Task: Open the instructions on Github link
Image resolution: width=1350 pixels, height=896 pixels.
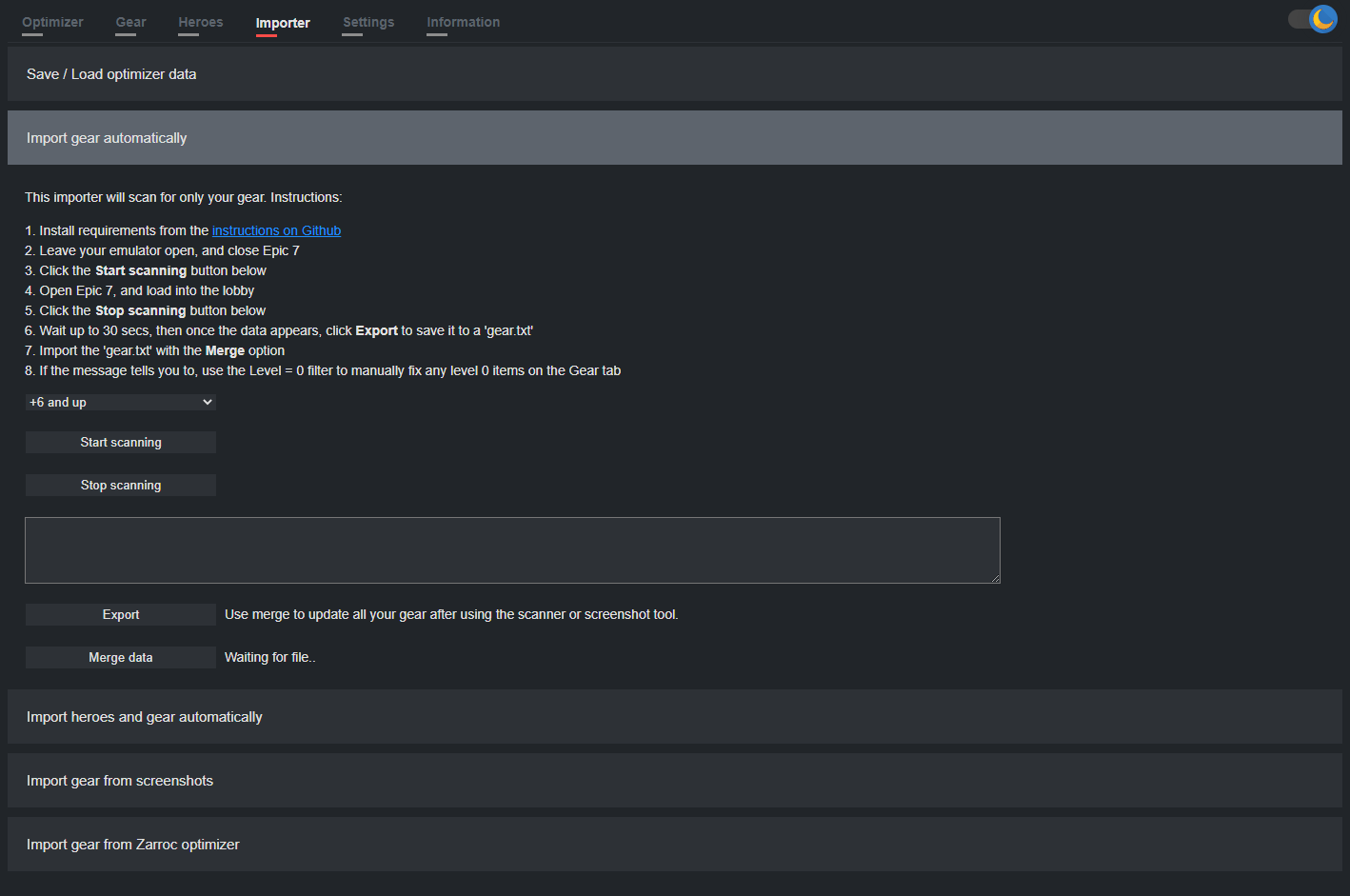Action: tap(276, 230)
